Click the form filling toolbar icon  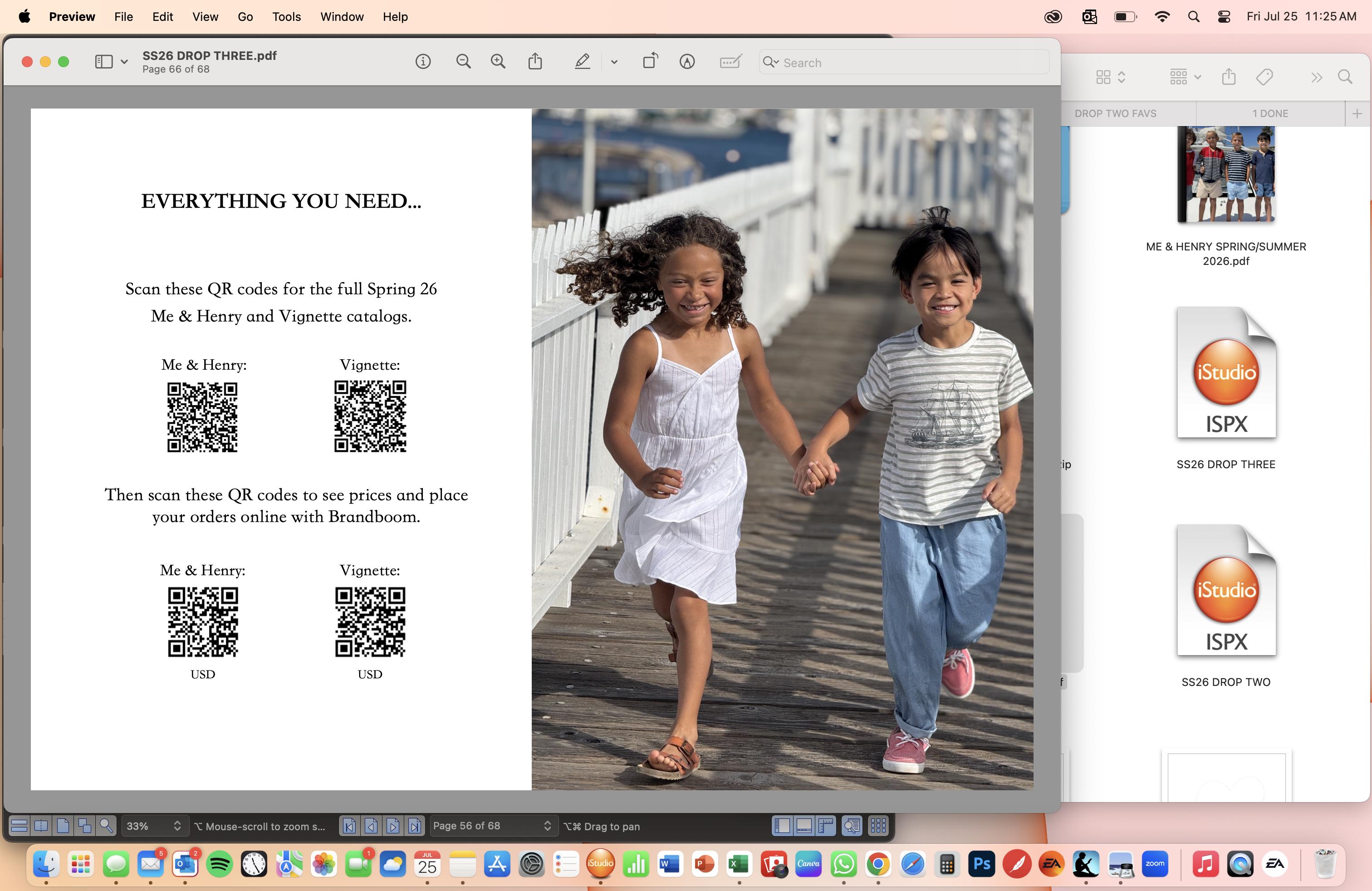pos(730,62)
